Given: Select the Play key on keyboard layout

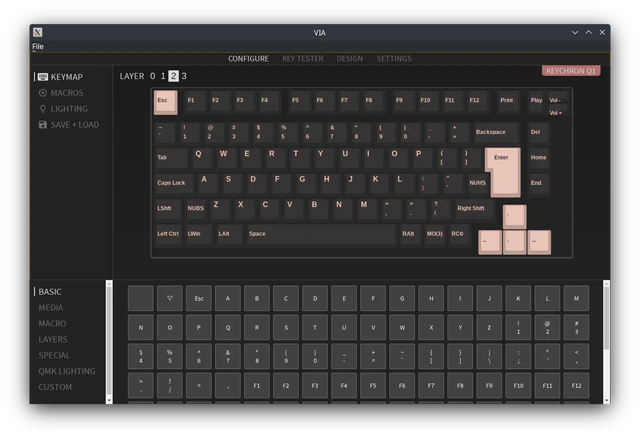Looking at the screenshot, I should pos(536,101).
